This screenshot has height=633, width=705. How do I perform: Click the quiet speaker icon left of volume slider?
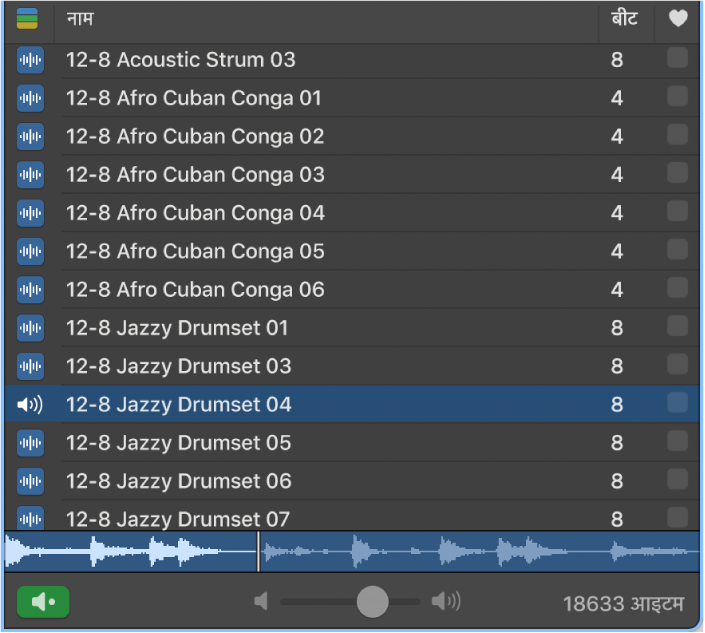(x=261, y=601)
